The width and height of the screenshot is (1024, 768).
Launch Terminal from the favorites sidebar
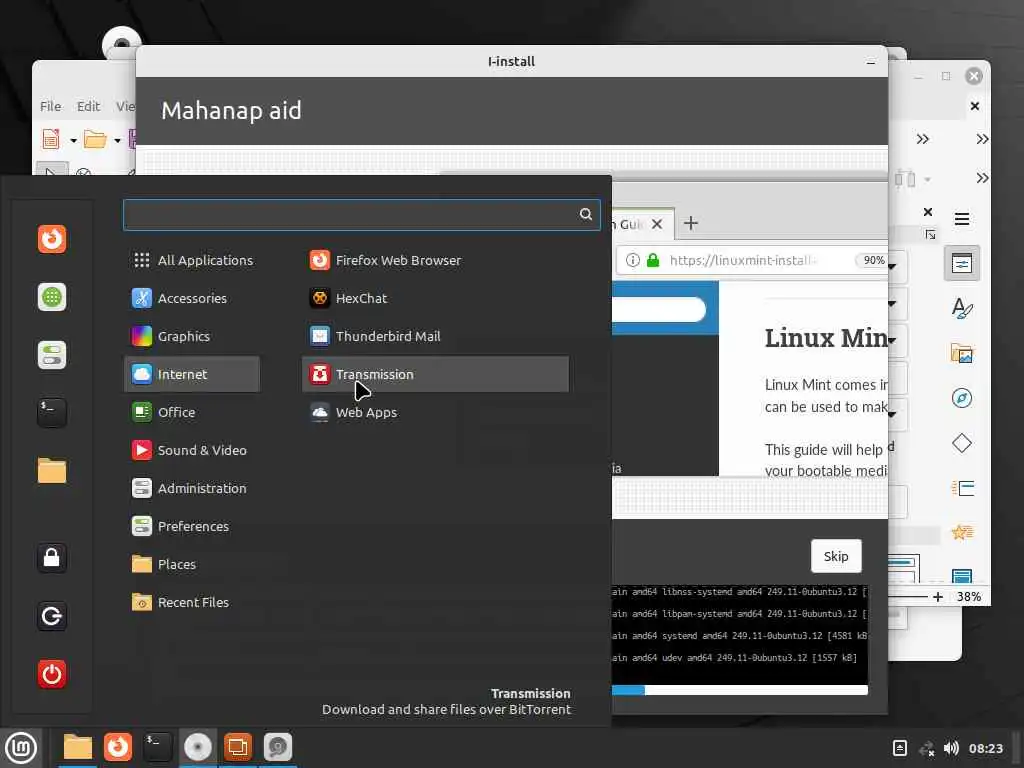(x=52, y=413)
